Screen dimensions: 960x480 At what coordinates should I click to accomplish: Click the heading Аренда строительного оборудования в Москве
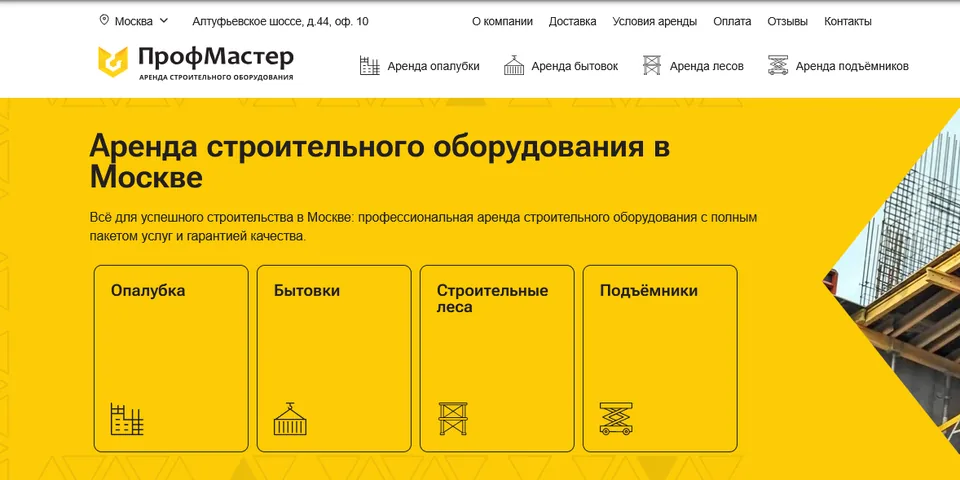coord(380,163)
